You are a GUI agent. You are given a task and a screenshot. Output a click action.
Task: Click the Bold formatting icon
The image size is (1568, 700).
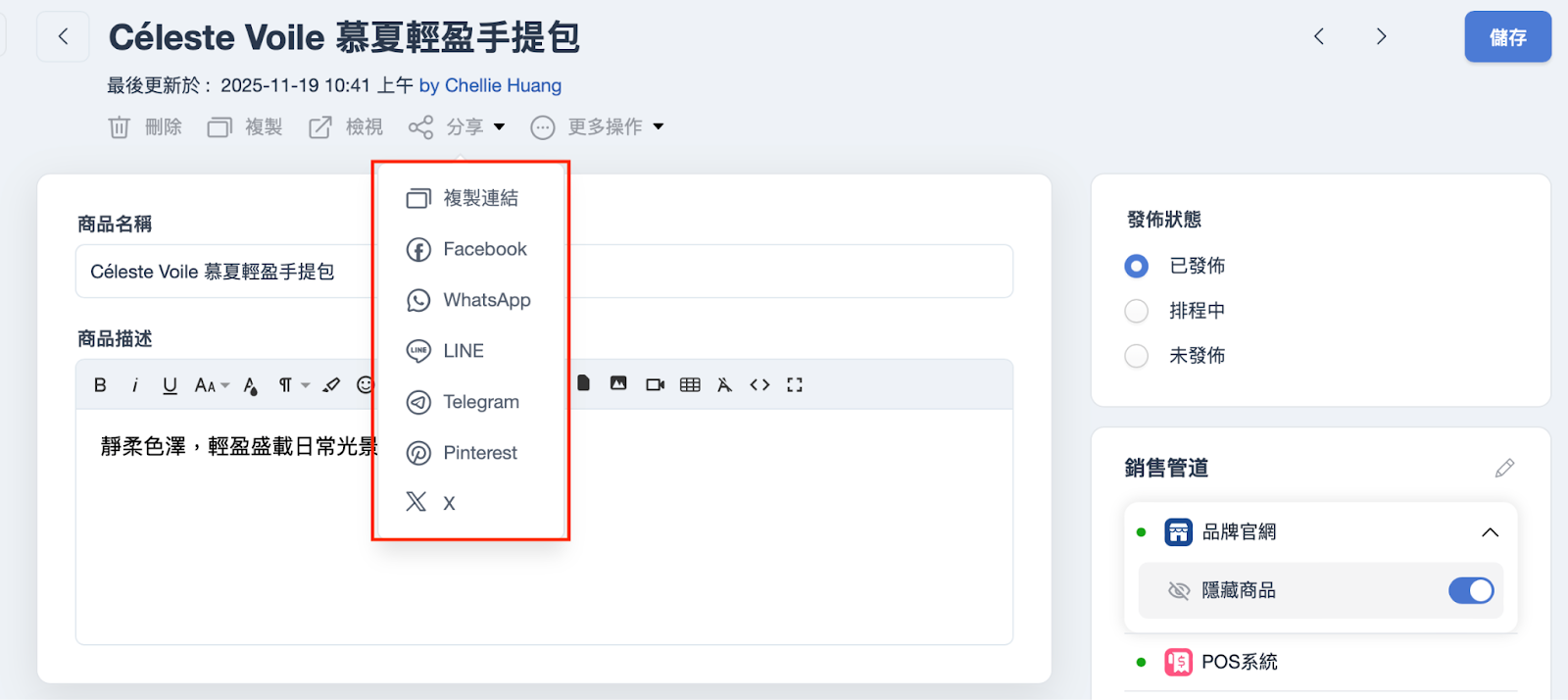click(100, 385)
